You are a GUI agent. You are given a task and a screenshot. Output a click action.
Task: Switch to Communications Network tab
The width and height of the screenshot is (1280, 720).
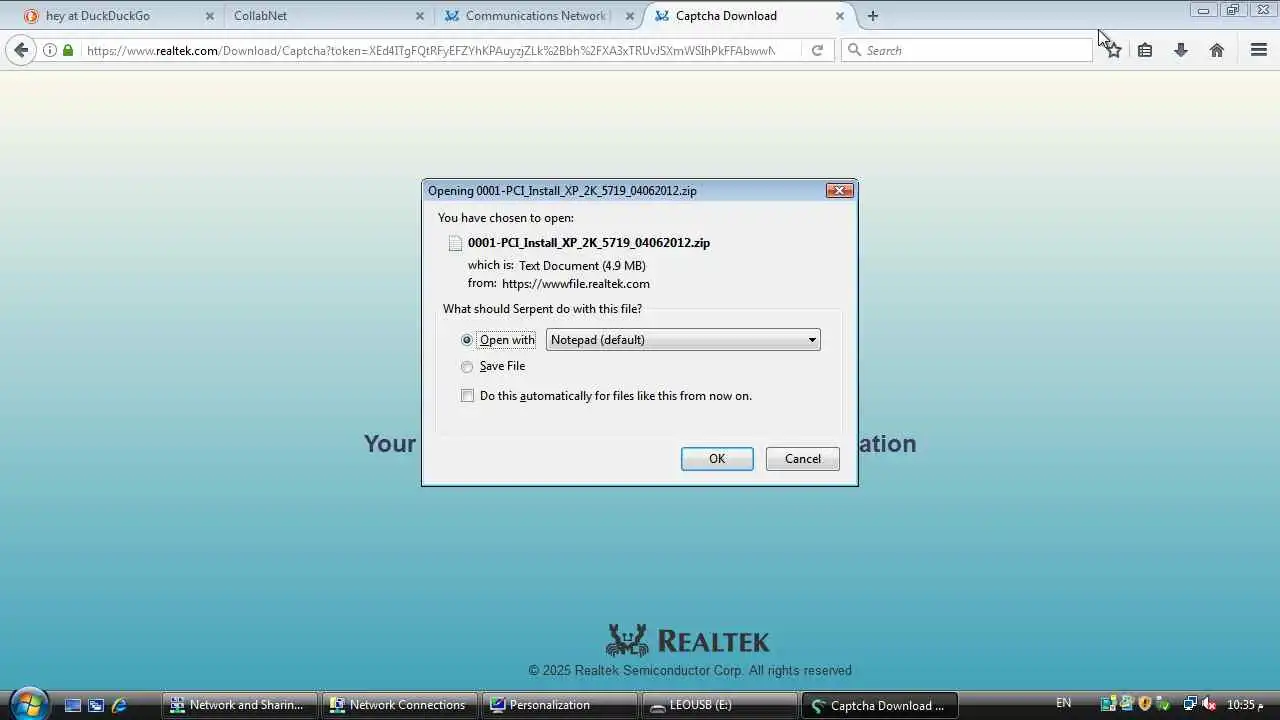[540, 16]
